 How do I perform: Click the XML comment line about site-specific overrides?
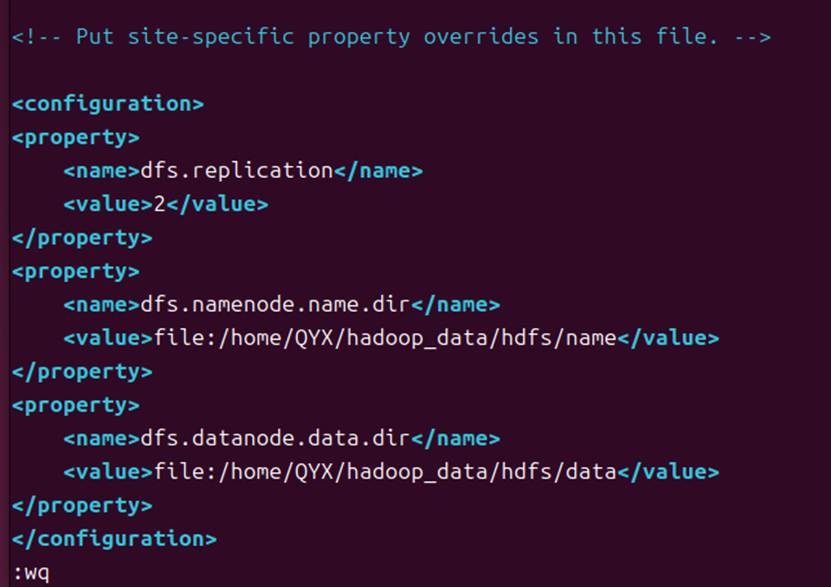(x=391, y=37)
